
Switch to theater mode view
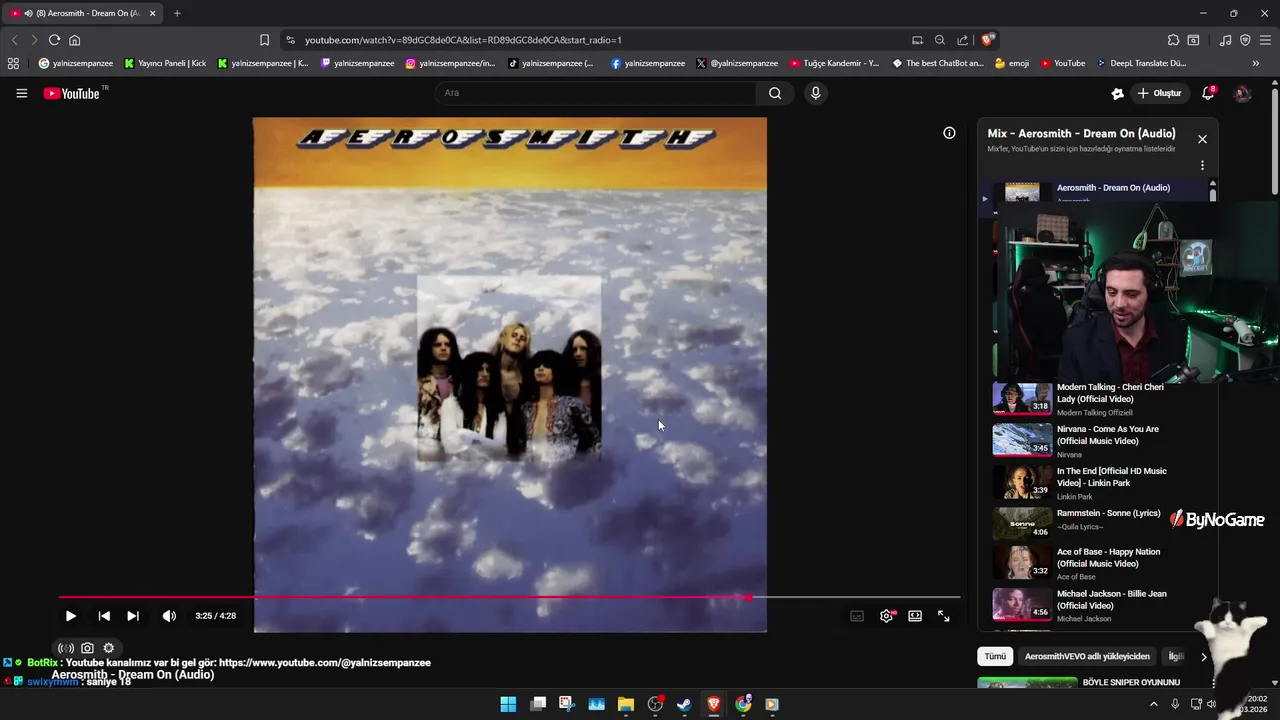pos(915,616)
